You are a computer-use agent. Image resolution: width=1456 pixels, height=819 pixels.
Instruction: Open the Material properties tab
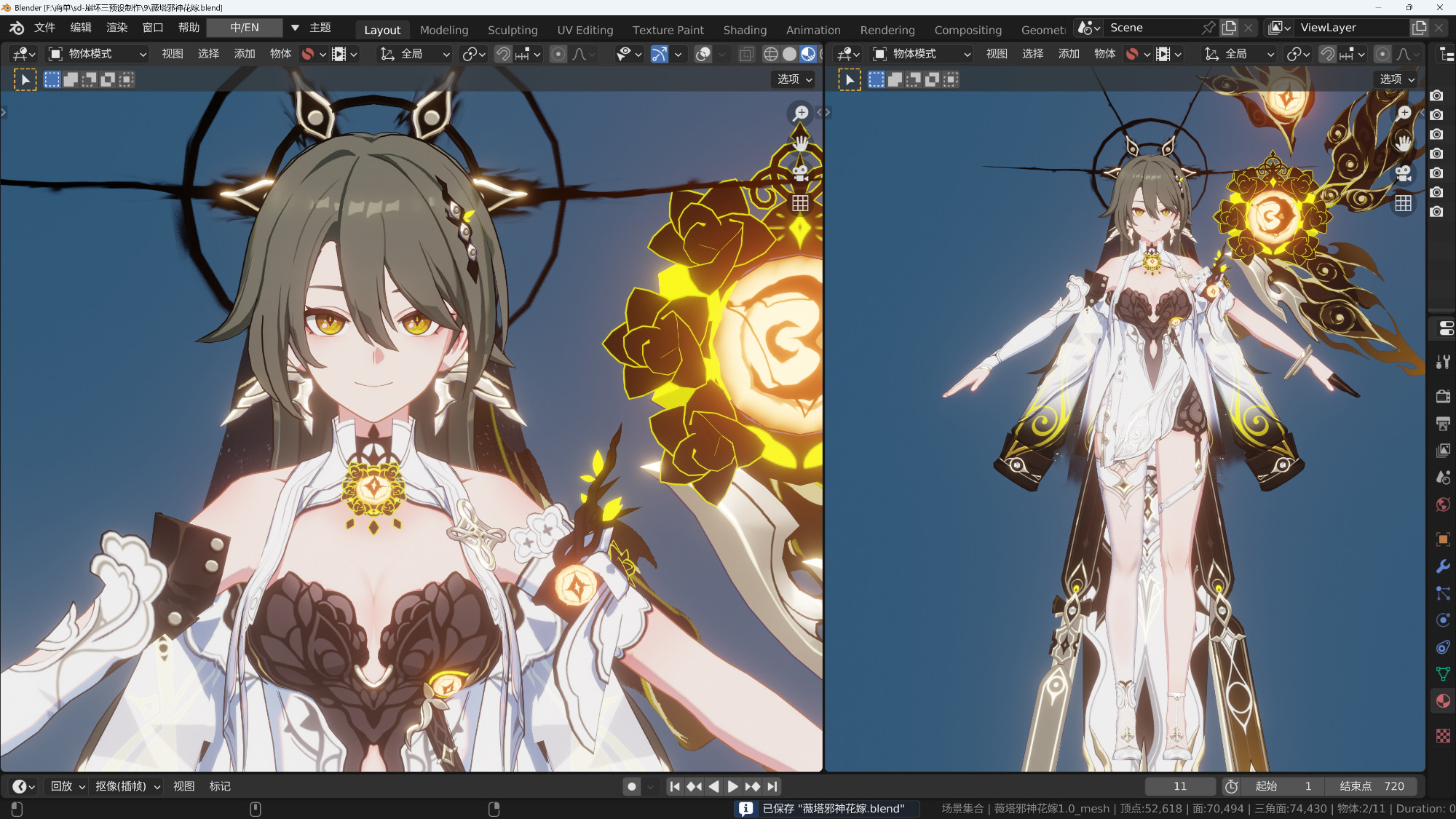coord(1443,701)
